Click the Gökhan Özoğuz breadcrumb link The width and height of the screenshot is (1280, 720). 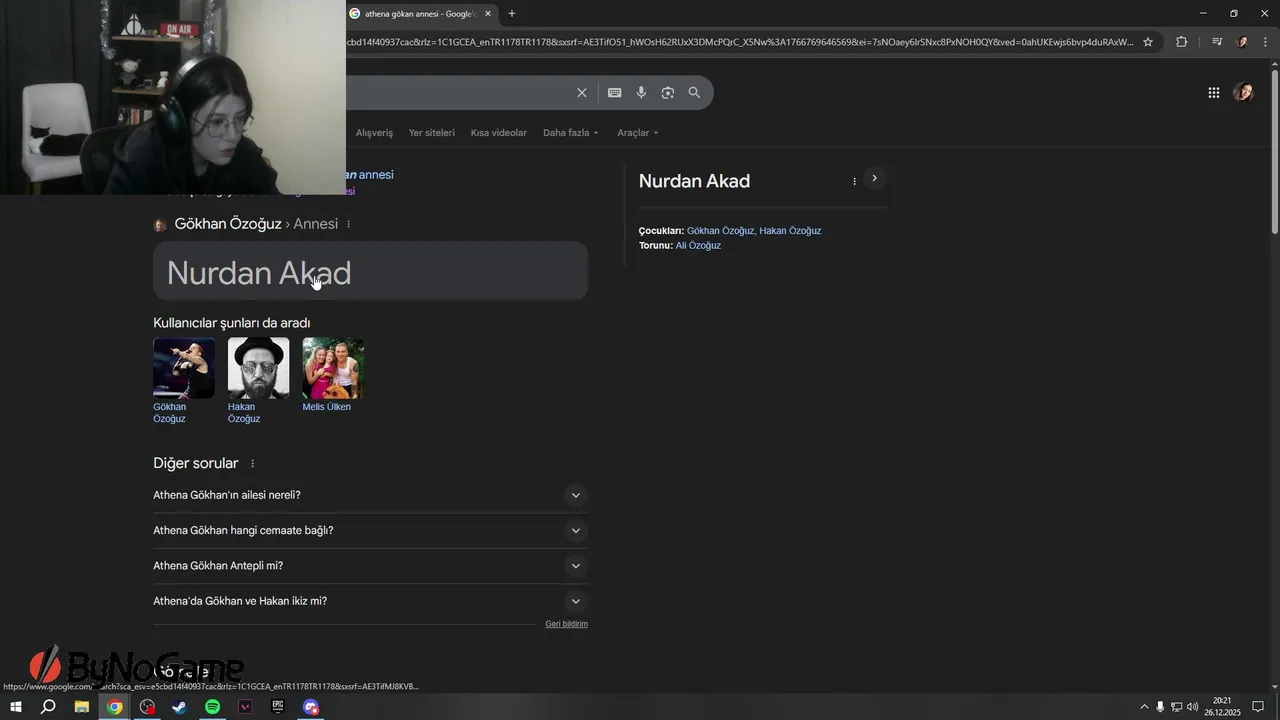point(228,224)
